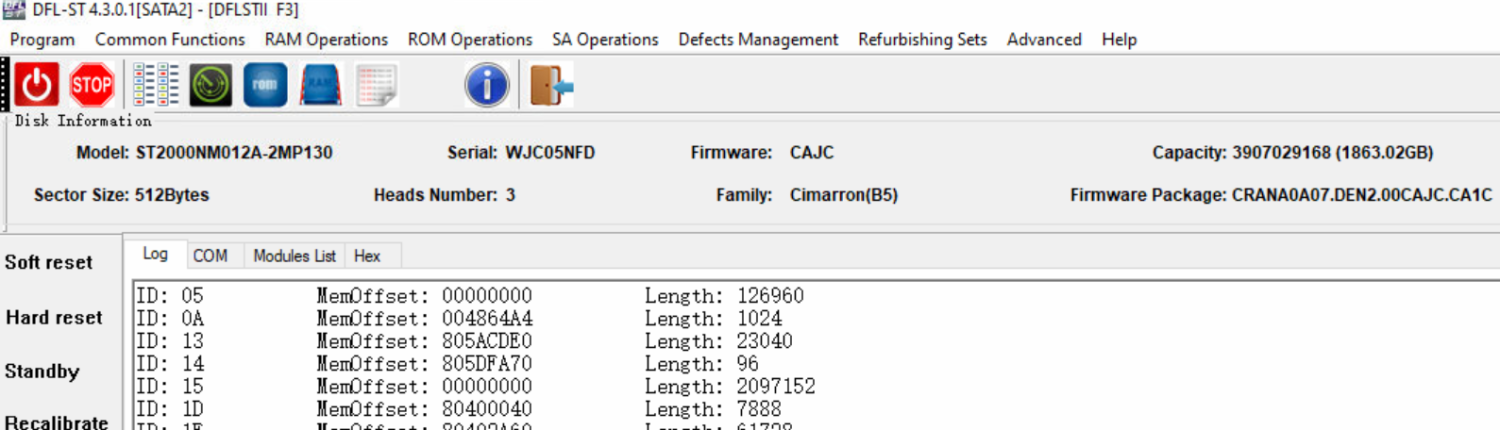Click the red power button icon
The width and height of the screenshot is (1500, 430).
point(37,85)
